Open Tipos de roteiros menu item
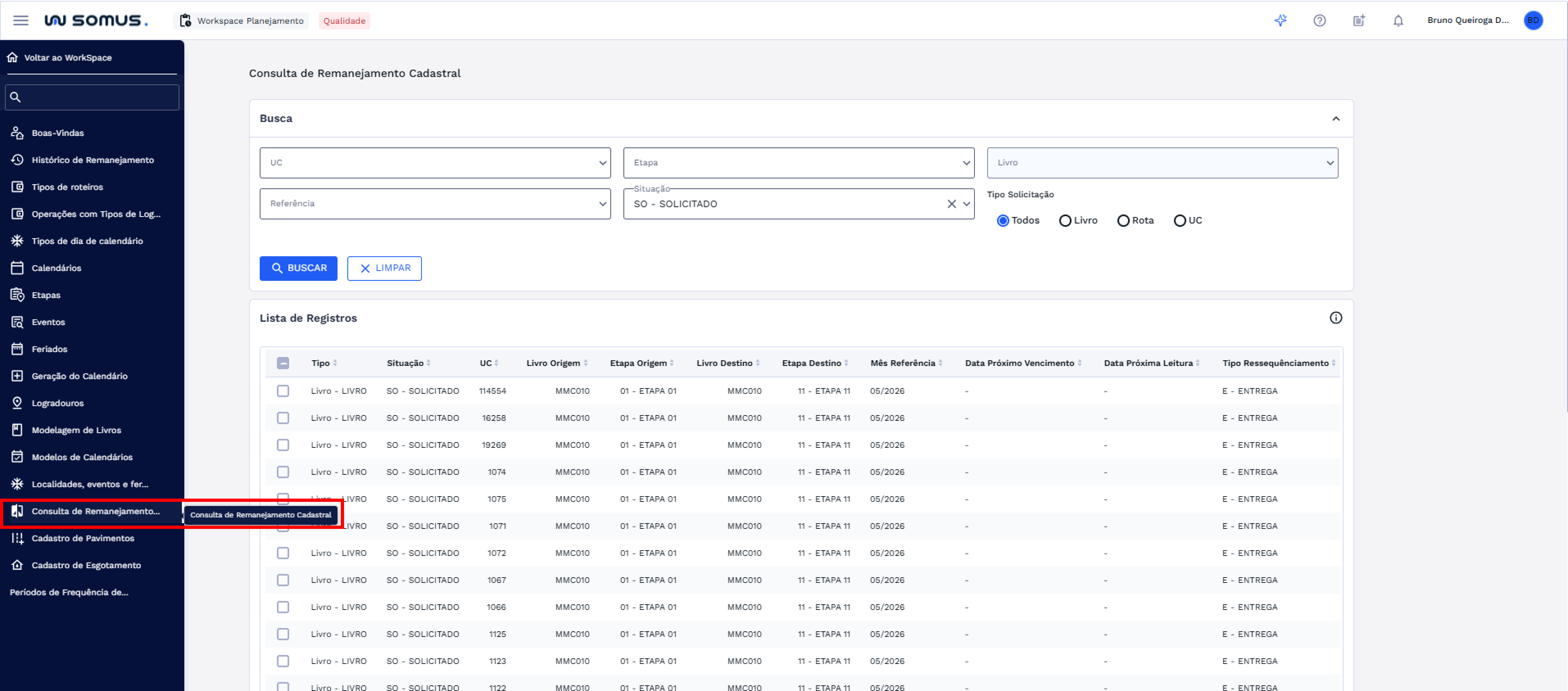This screenshot has width=1568, height=691. (x=91, y=187)
